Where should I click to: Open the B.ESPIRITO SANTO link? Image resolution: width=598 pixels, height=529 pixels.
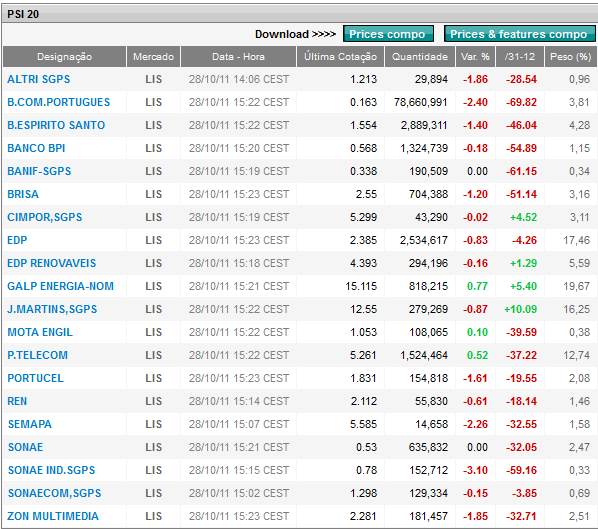(x=56, y=125)
